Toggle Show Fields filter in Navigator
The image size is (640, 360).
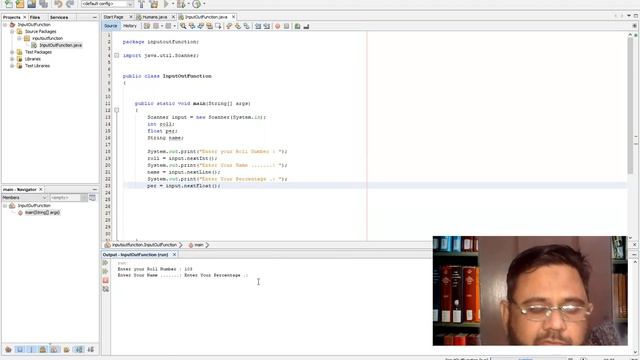20,349
